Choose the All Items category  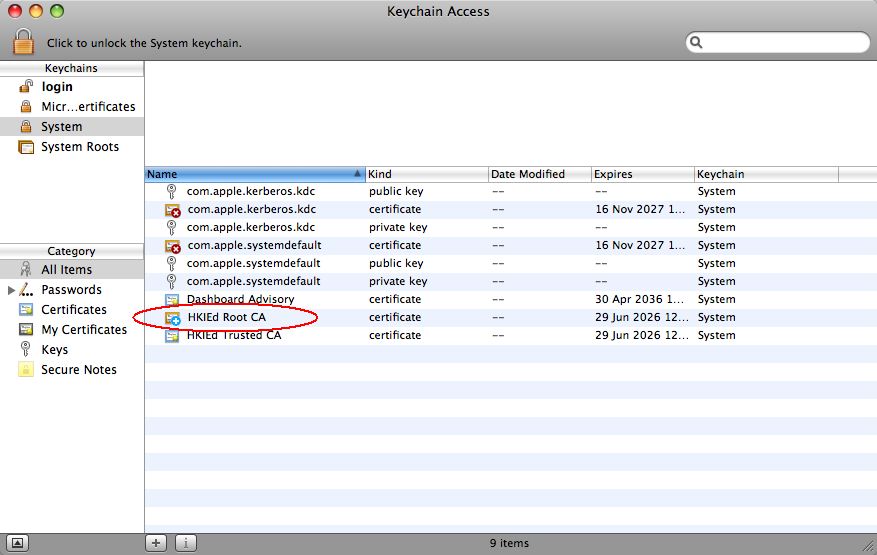tap(72, 270)
